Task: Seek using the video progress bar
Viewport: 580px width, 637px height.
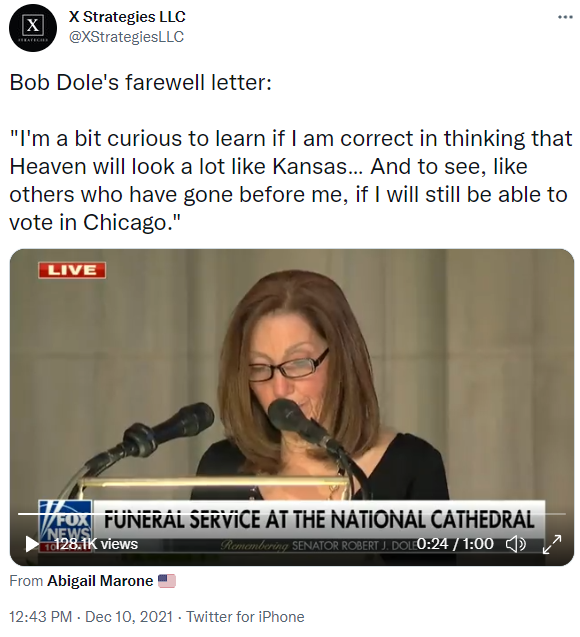Action: coord(292,514)
